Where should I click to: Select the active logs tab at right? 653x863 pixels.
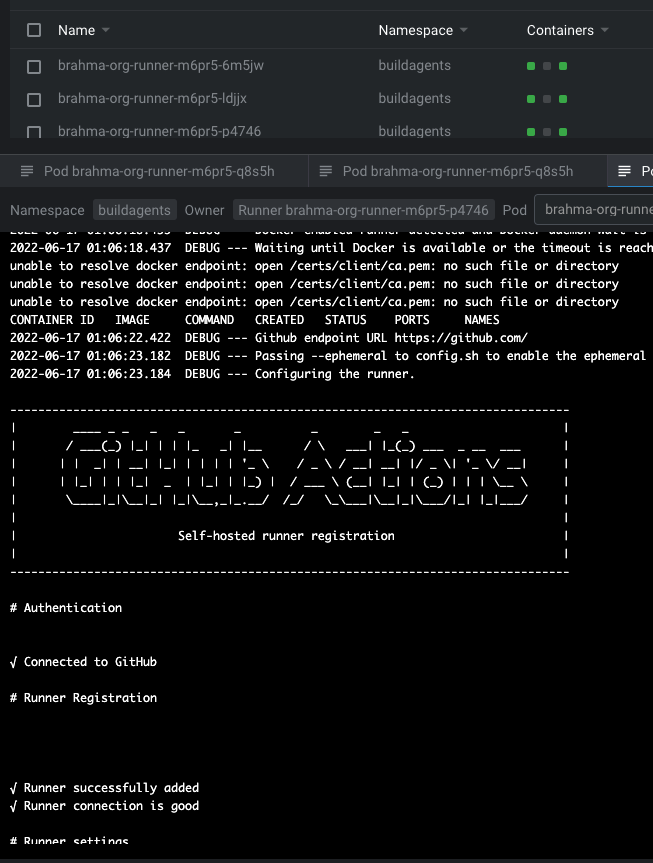tap(631, 171)
